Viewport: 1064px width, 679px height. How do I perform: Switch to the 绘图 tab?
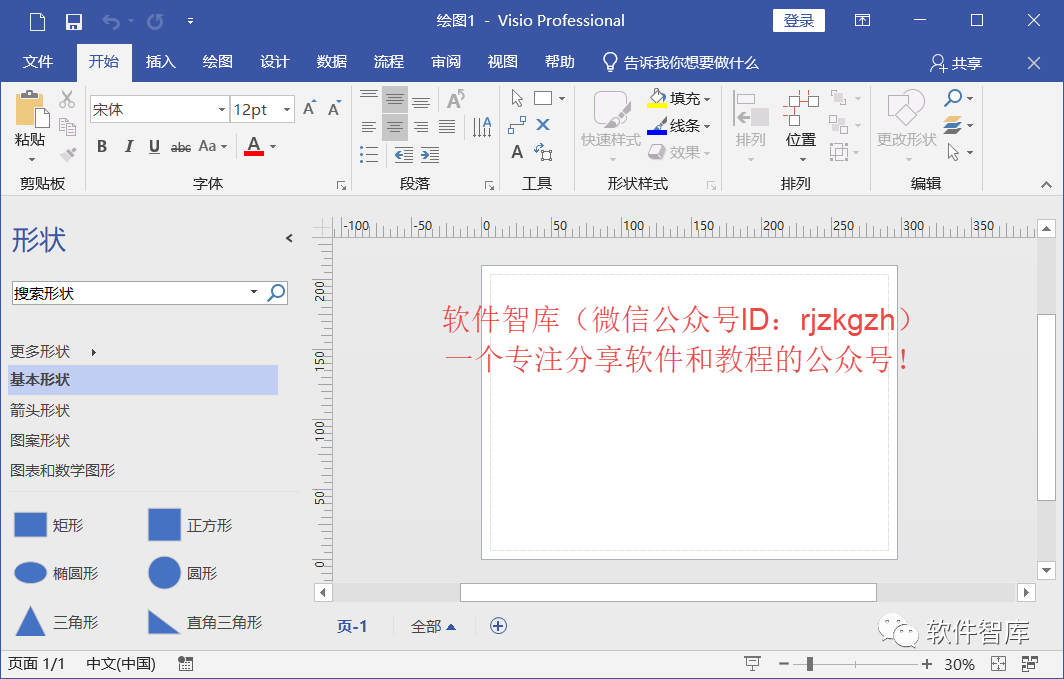pos(218,62)
